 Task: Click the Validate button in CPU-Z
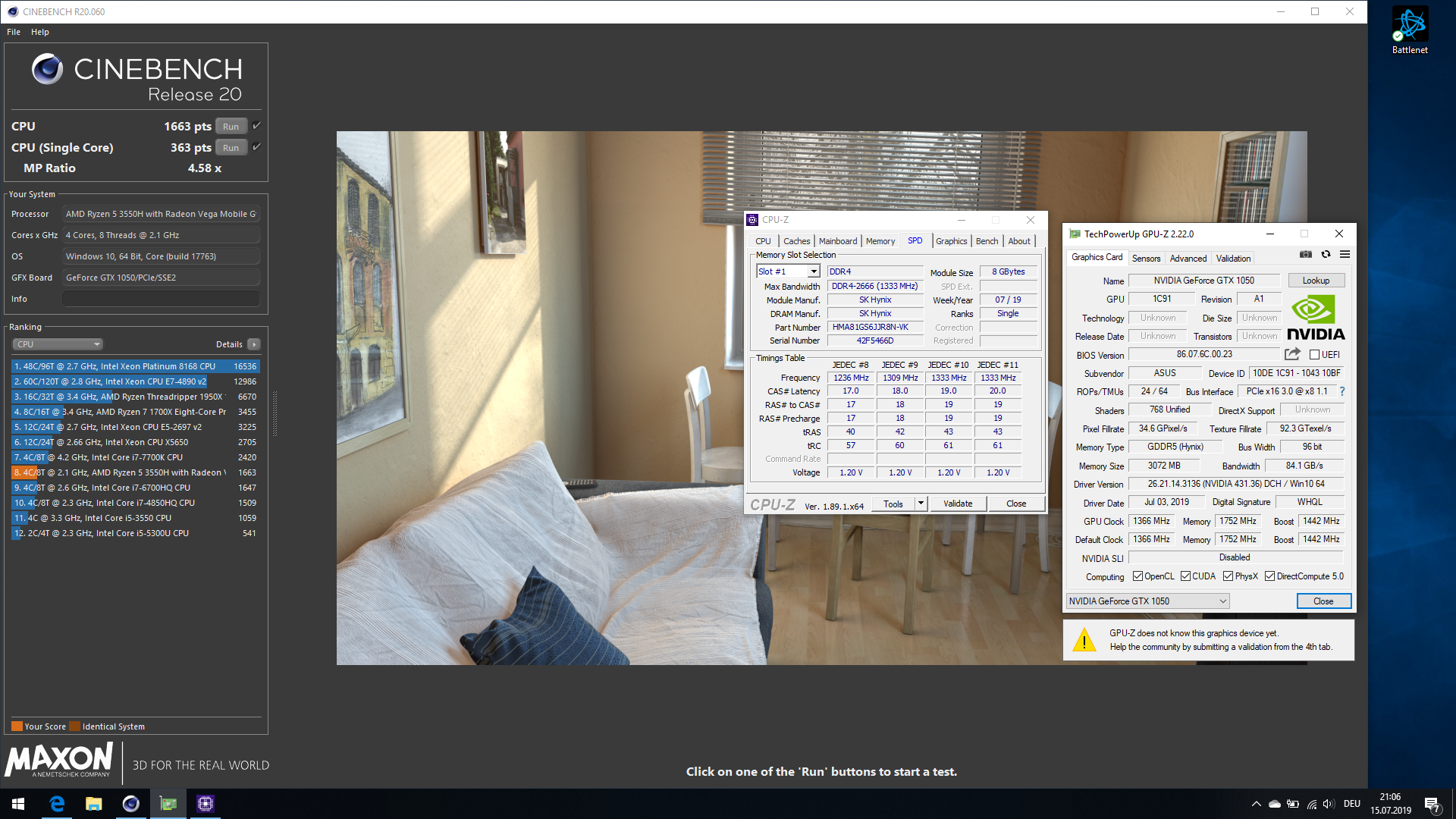point(957,504)
